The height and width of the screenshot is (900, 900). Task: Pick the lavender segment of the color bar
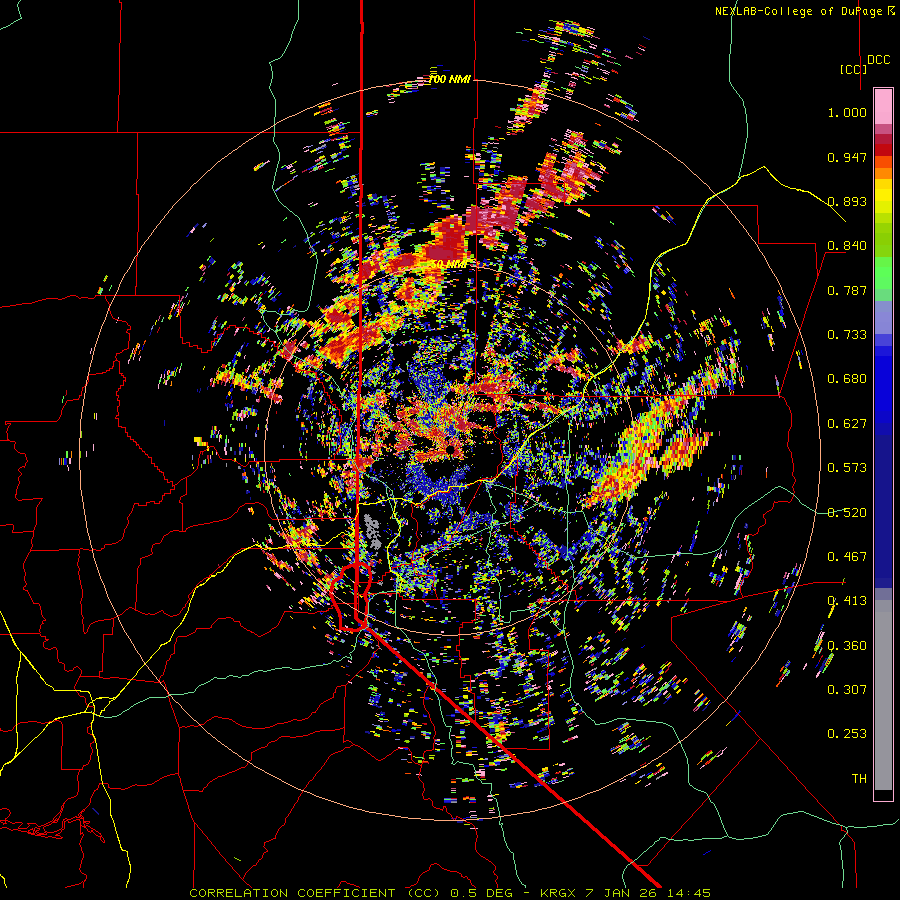pos(883,319)
